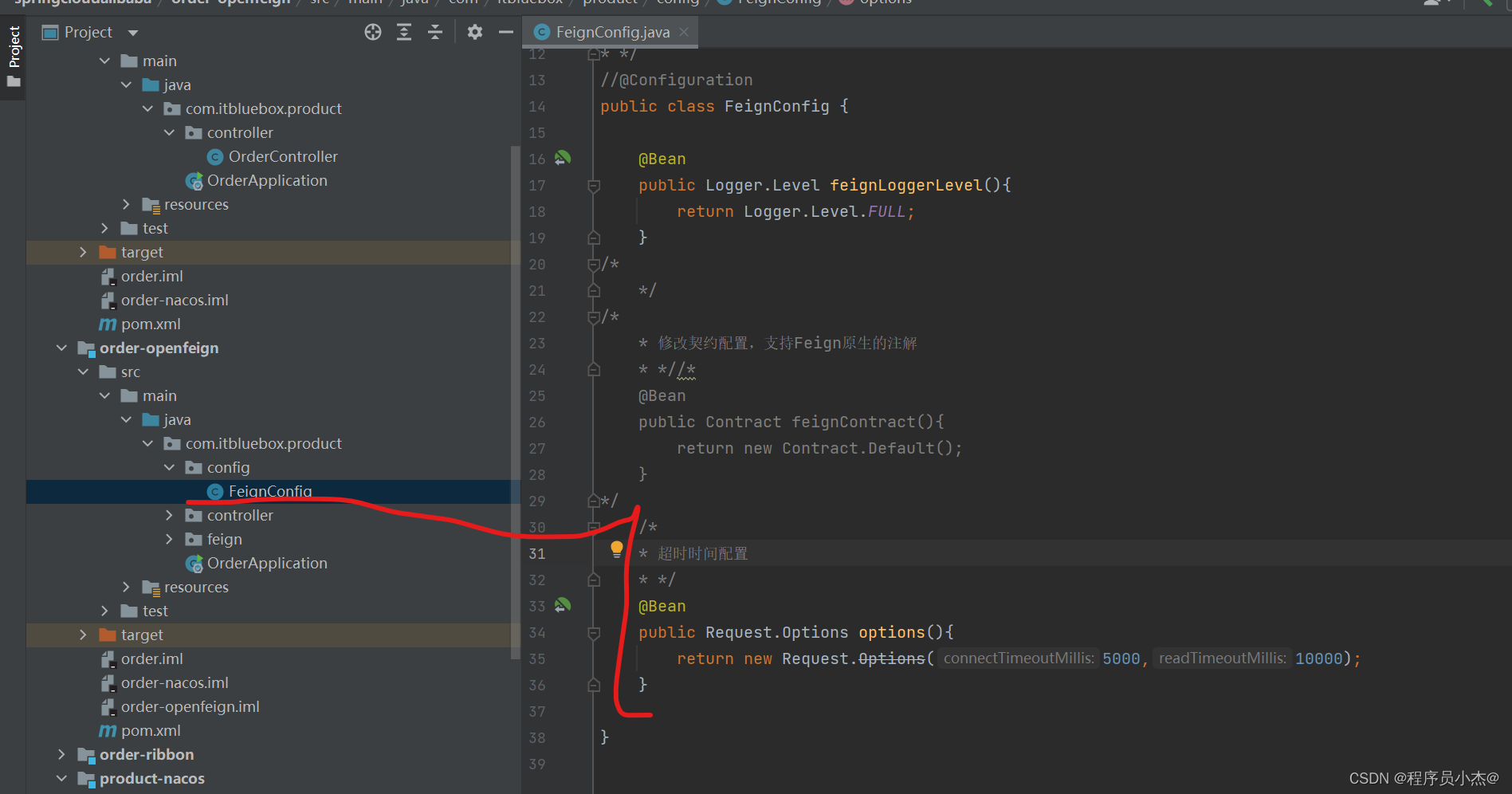Open the pom.xml under order-openfeign
The width and height of the screenshot is (1512, 794).
point(151,730)
